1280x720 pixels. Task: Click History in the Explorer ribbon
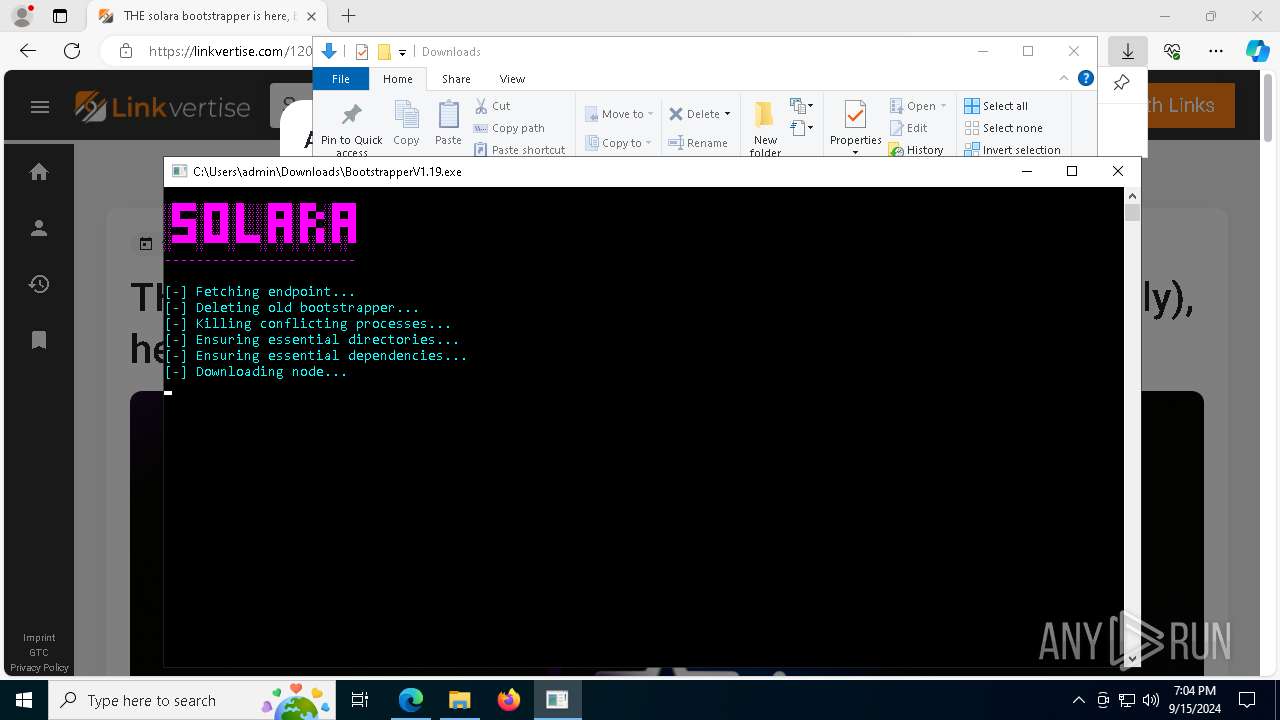[x=916, y=150]
